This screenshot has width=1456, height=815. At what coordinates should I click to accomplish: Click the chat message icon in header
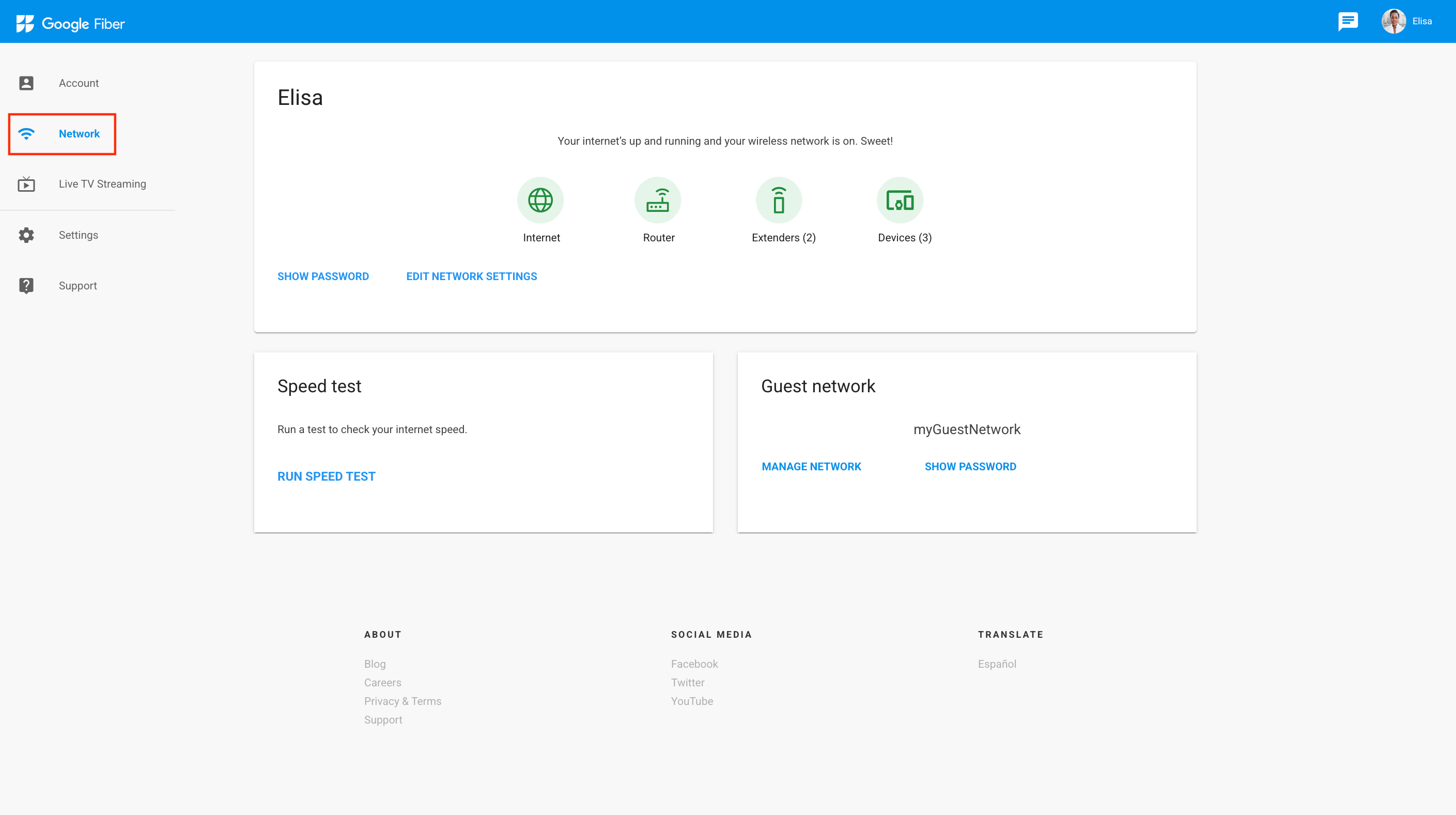[1347, 22]
